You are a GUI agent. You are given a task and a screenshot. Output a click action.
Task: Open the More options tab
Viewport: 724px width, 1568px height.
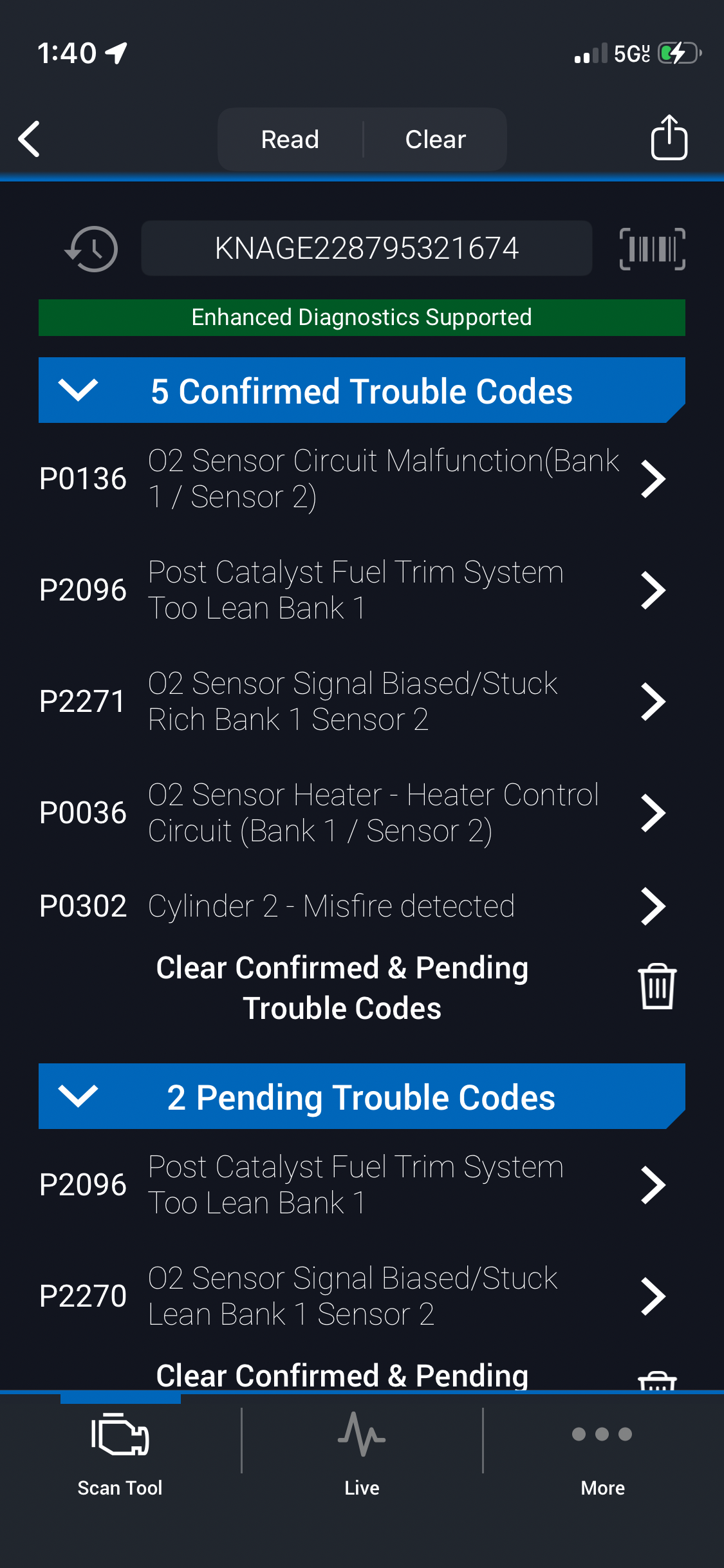602,1451
